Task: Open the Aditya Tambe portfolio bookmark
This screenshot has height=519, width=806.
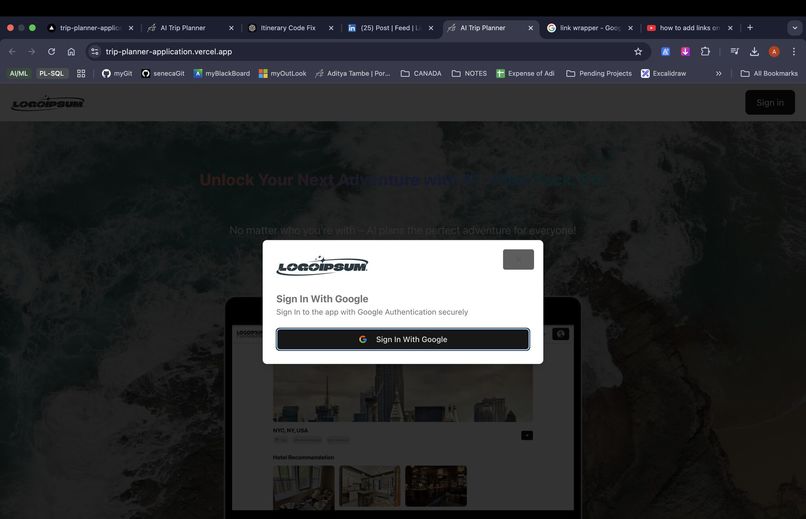Action: tap(353, 73)
